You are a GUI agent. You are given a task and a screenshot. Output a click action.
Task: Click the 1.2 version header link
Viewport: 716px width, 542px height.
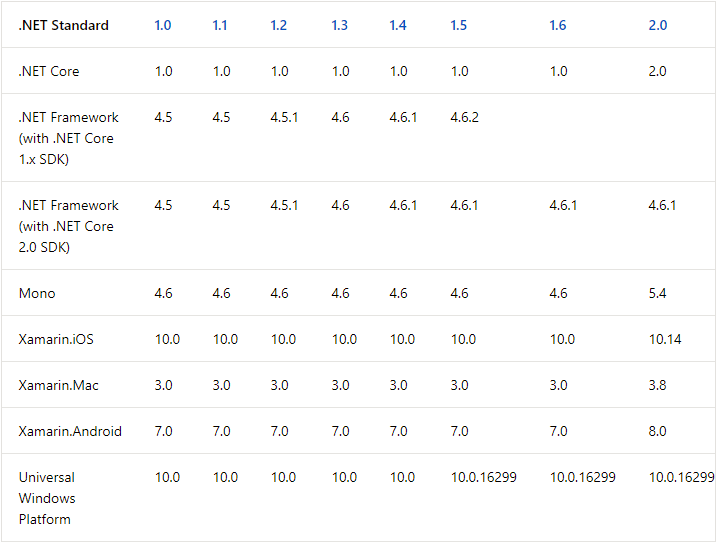pyautogui.click(x=278, y=25)
